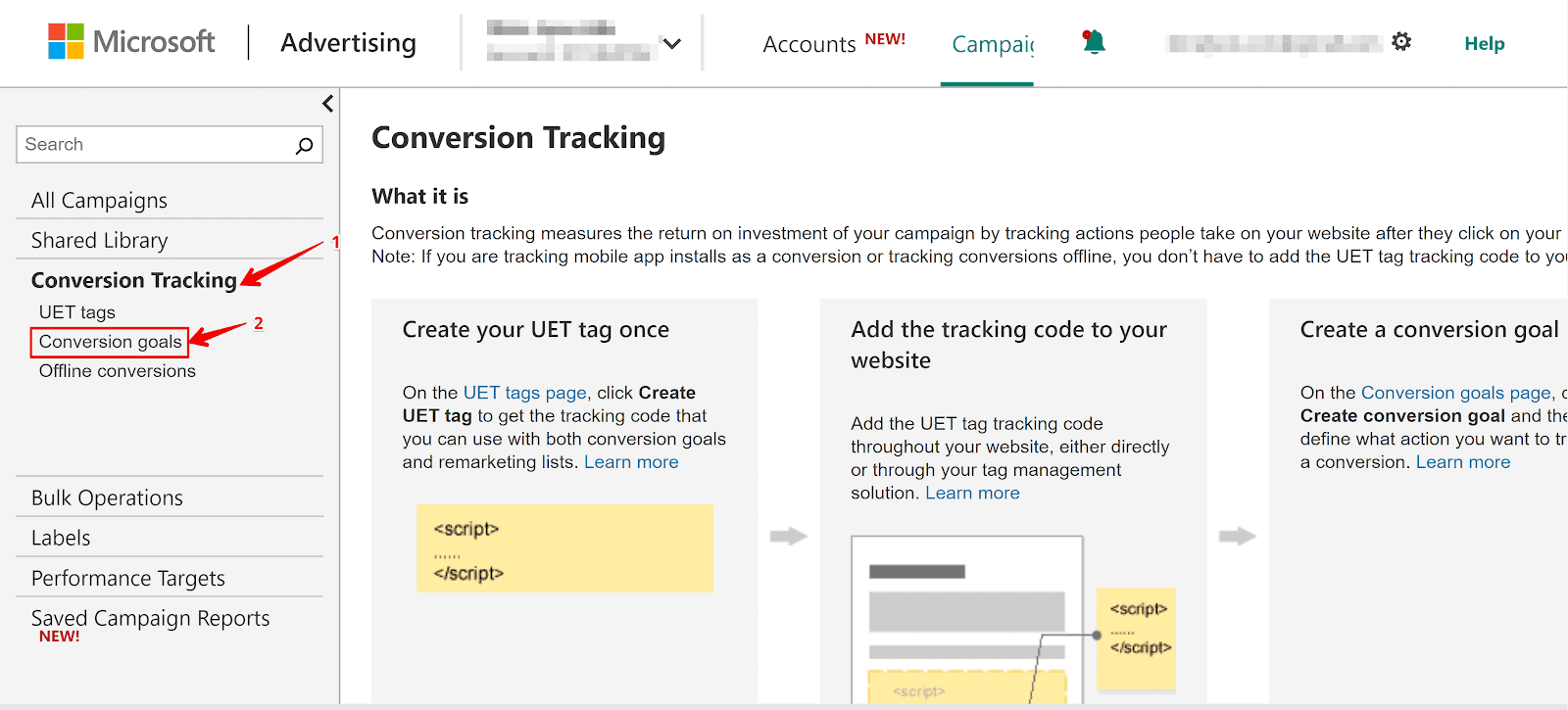Open the notifications bell
This screenshot has width=1568, height=710.
point(1094,42)
